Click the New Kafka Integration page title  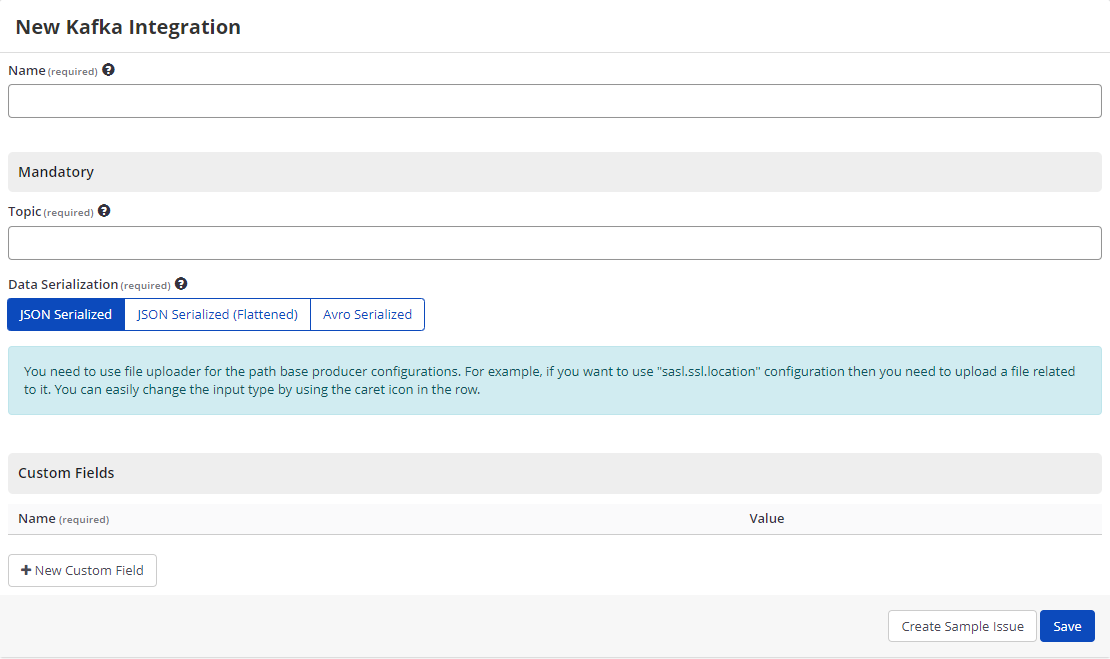pos(127,26)
